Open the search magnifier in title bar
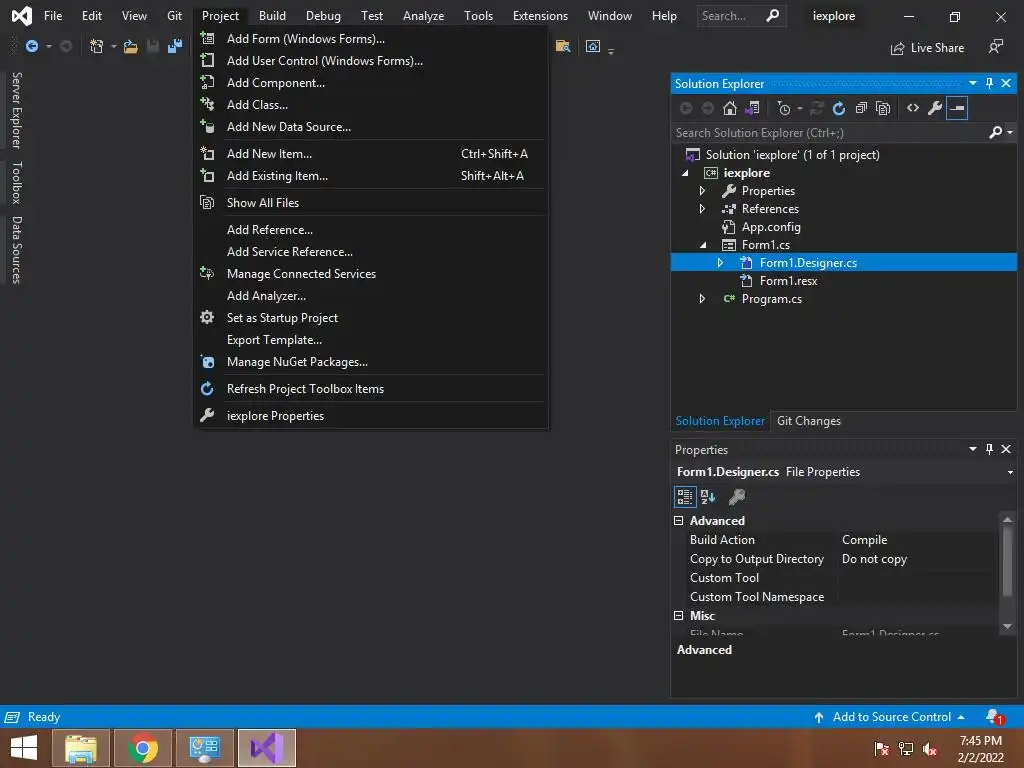 click(773, 16)
